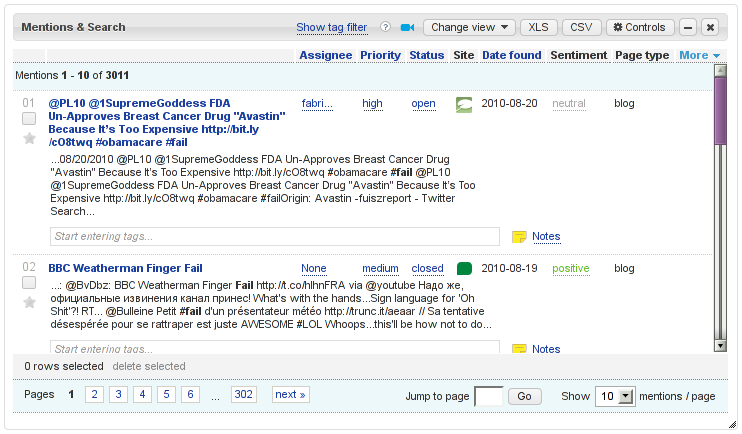Click the window resize grip icon

click(x=733, y=424)
